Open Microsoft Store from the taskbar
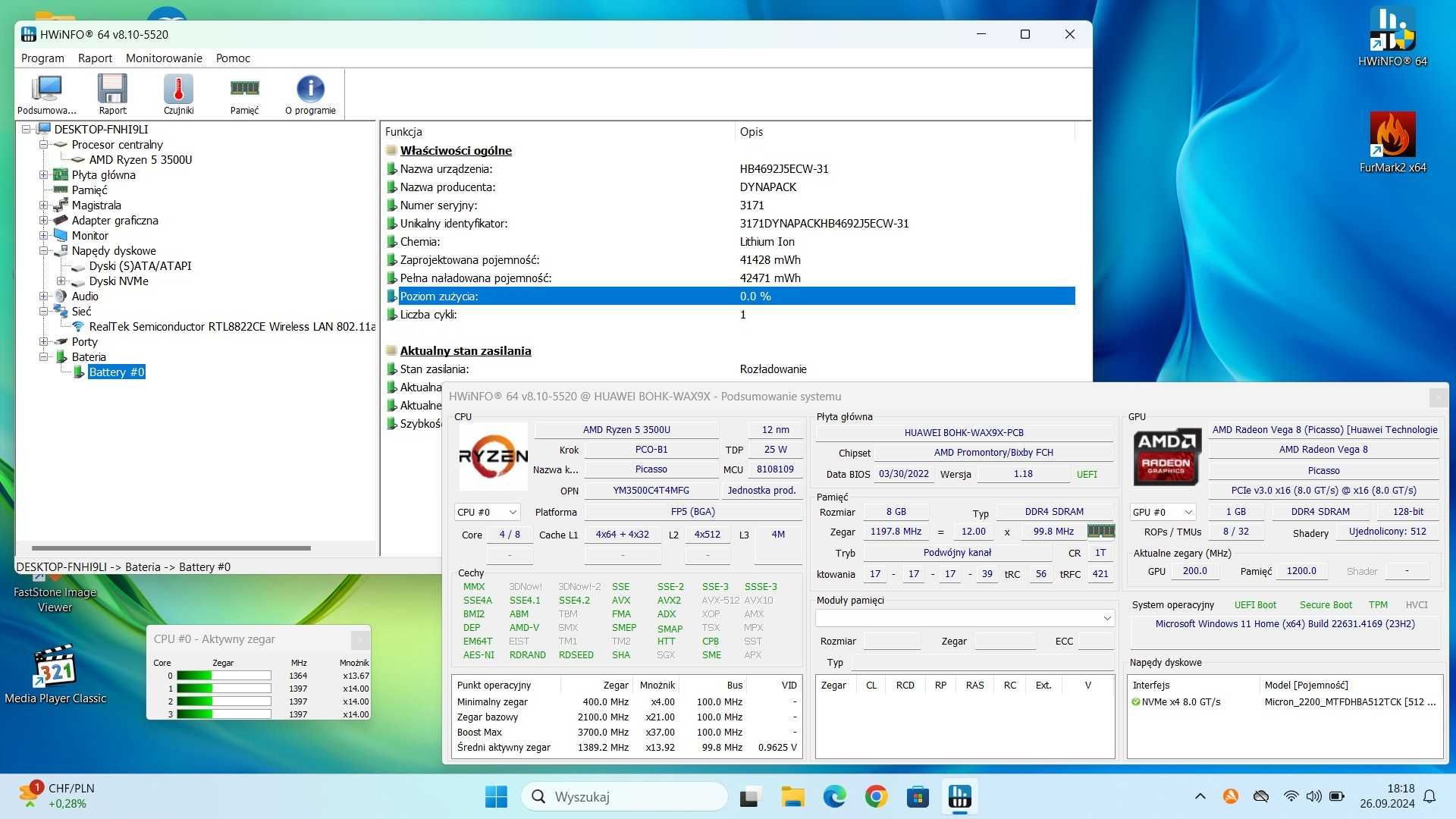The height and width of the screenshot is (819, 1456). (918, 797)
